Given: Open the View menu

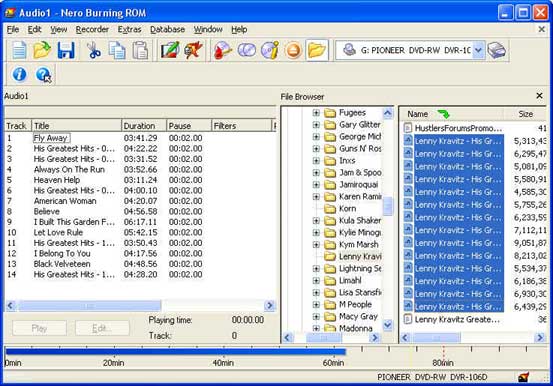Looking at the screenshot, I should [x=58, y=30].
